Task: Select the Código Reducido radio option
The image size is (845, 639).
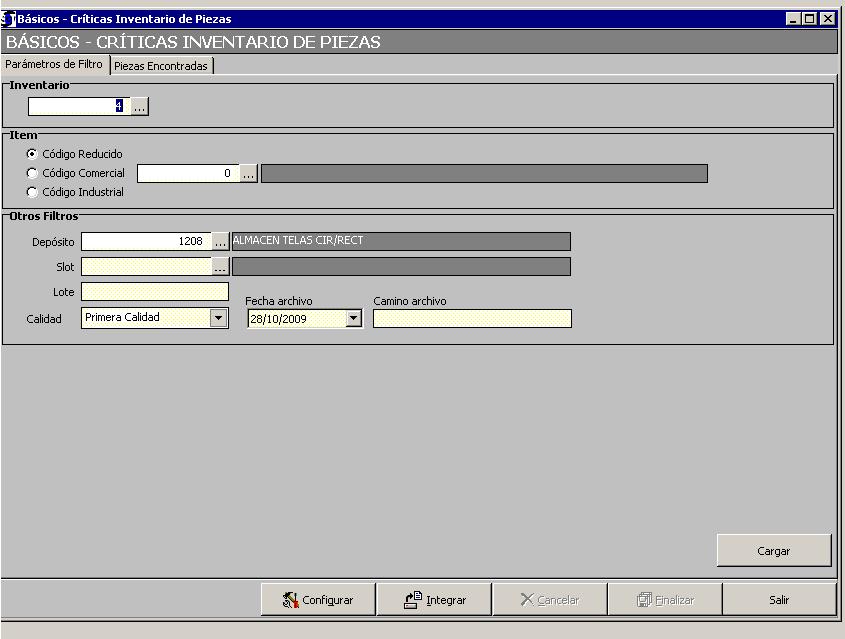Action: 33,154
